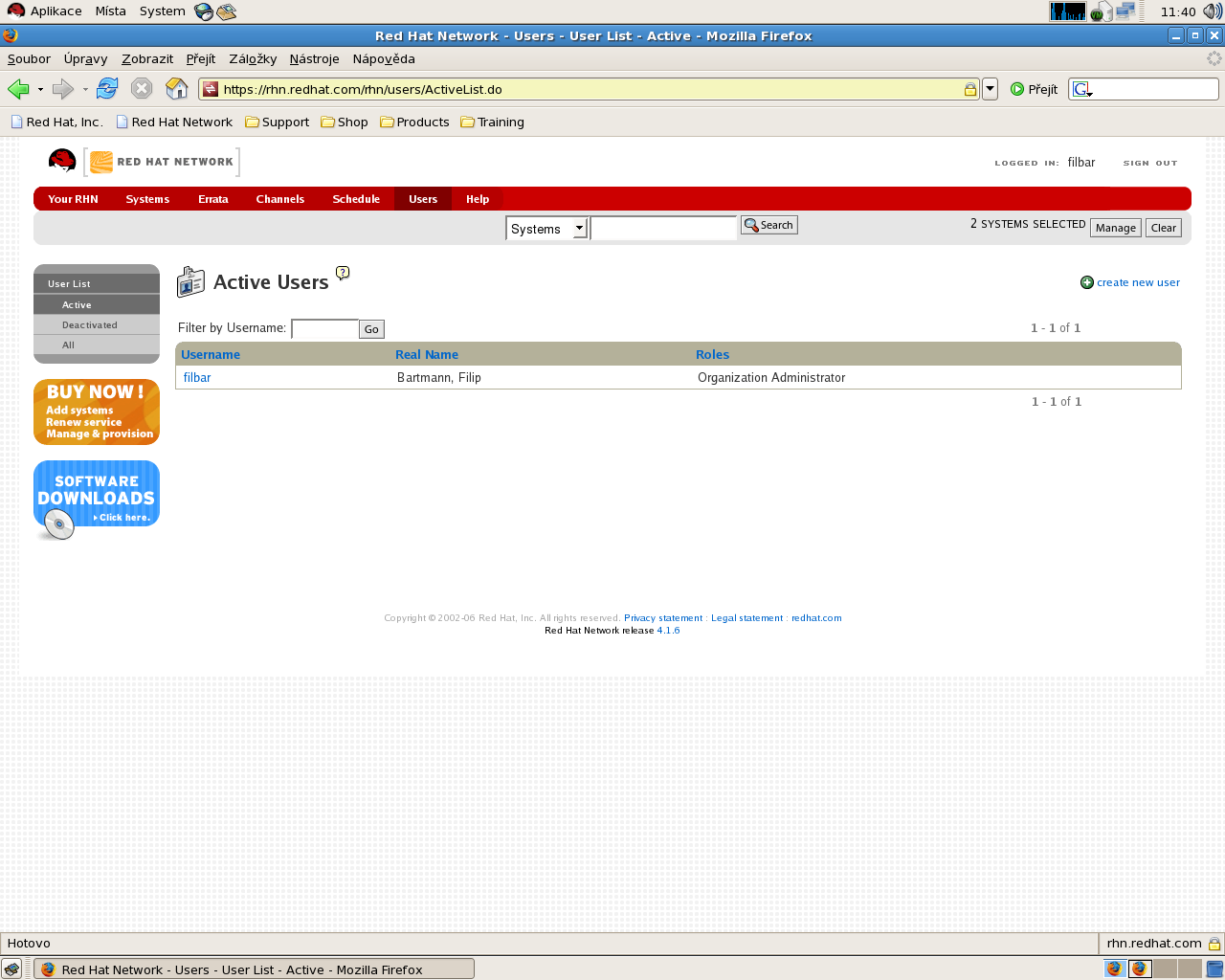Open the Úpravy menu
Image resolution: width=1225 pixels, height=980 pixels.
(86, 58)
